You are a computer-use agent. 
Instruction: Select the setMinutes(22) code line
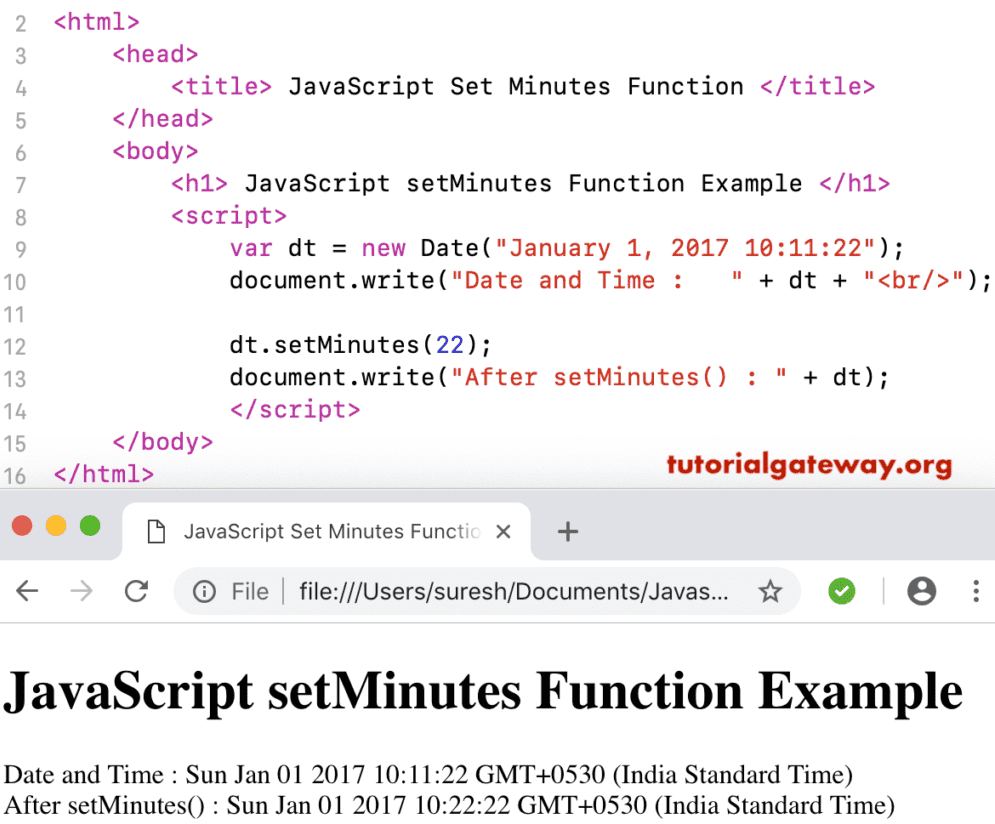point(360,344)
